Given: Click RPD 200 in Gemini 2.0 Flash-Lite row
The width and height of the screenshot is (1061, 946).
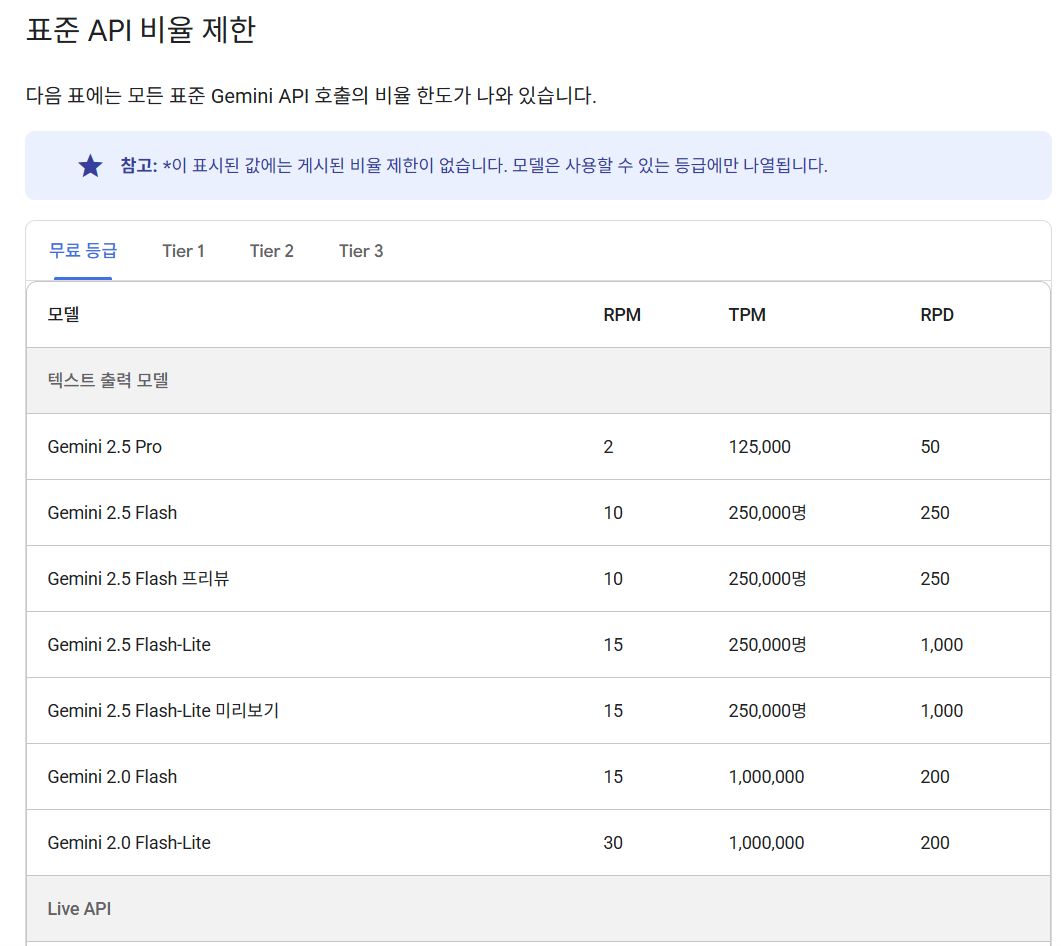Looking at the screenshot, I should tap(934, 842).
